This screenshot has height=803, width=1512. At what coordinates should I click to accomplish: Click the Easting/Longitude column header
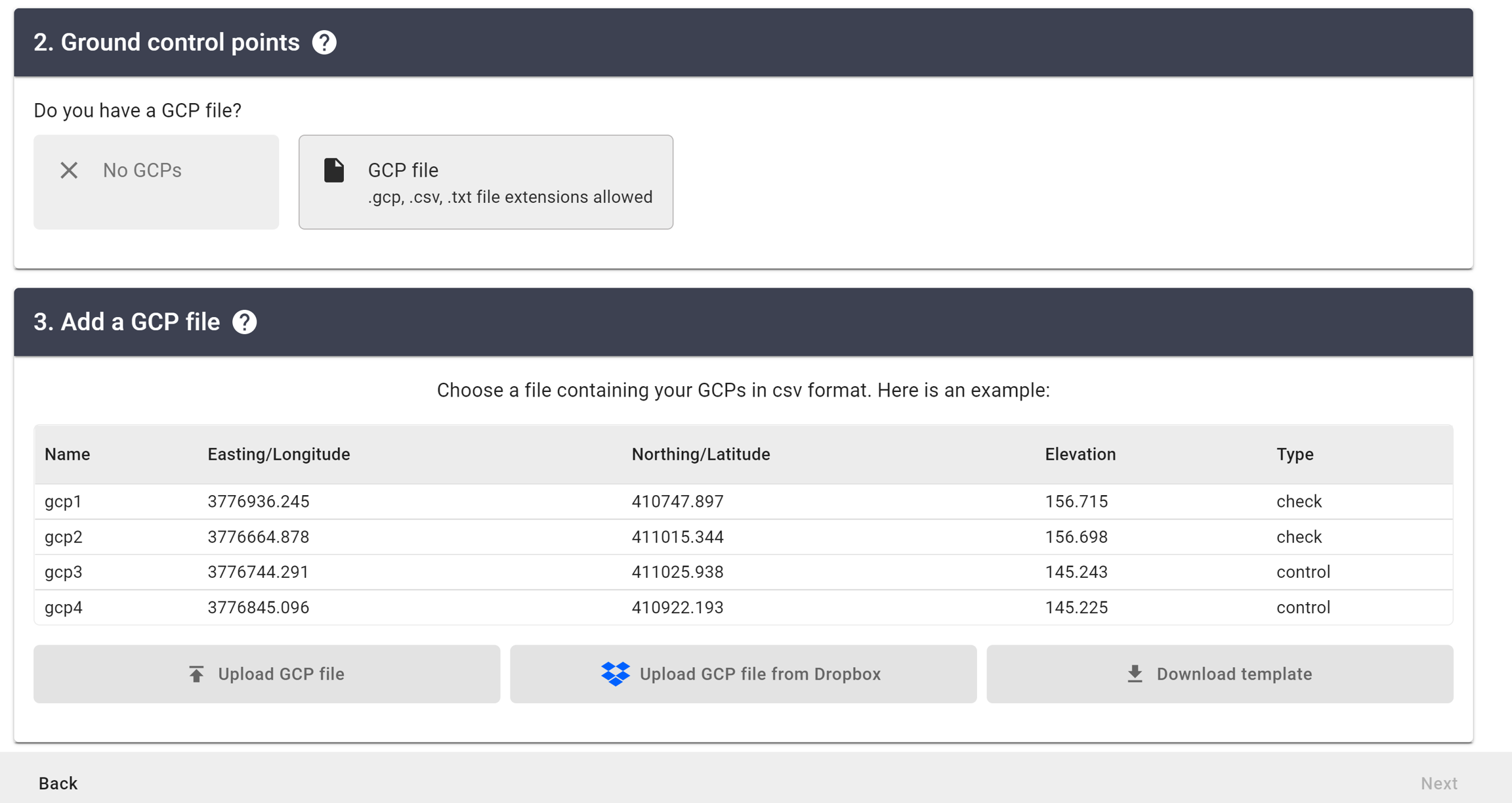pos(279,454)
